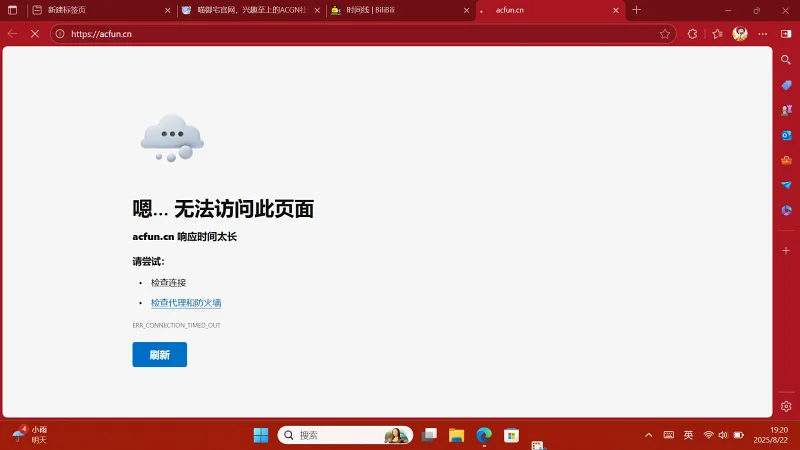This screenshot has height=450, width=800.
Task: Switch to the Bilibili timeline tab
Action: pyautogui.click(x=401, y=10)
